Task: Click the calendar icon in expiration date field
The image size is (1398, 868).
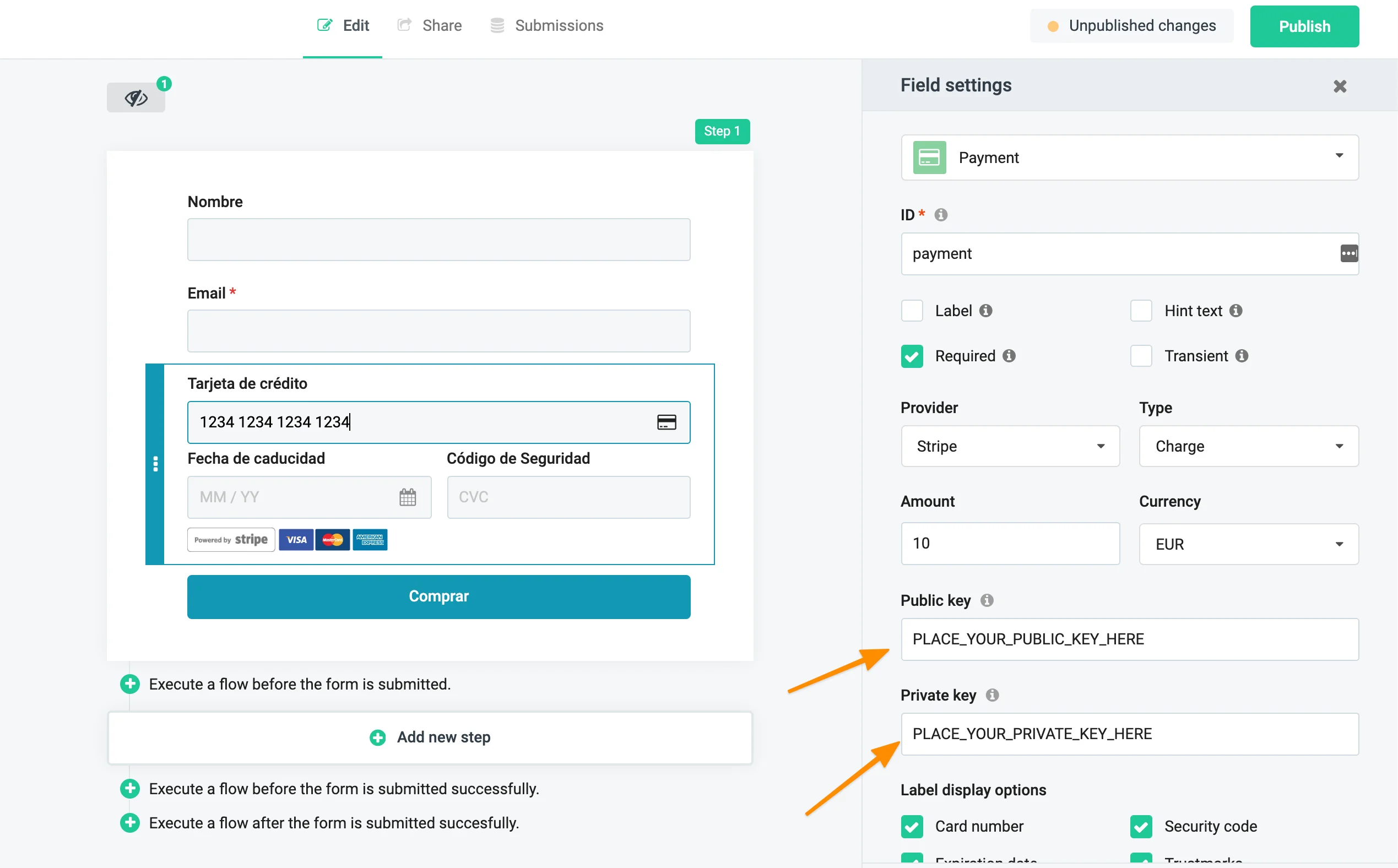Action: 407,497
